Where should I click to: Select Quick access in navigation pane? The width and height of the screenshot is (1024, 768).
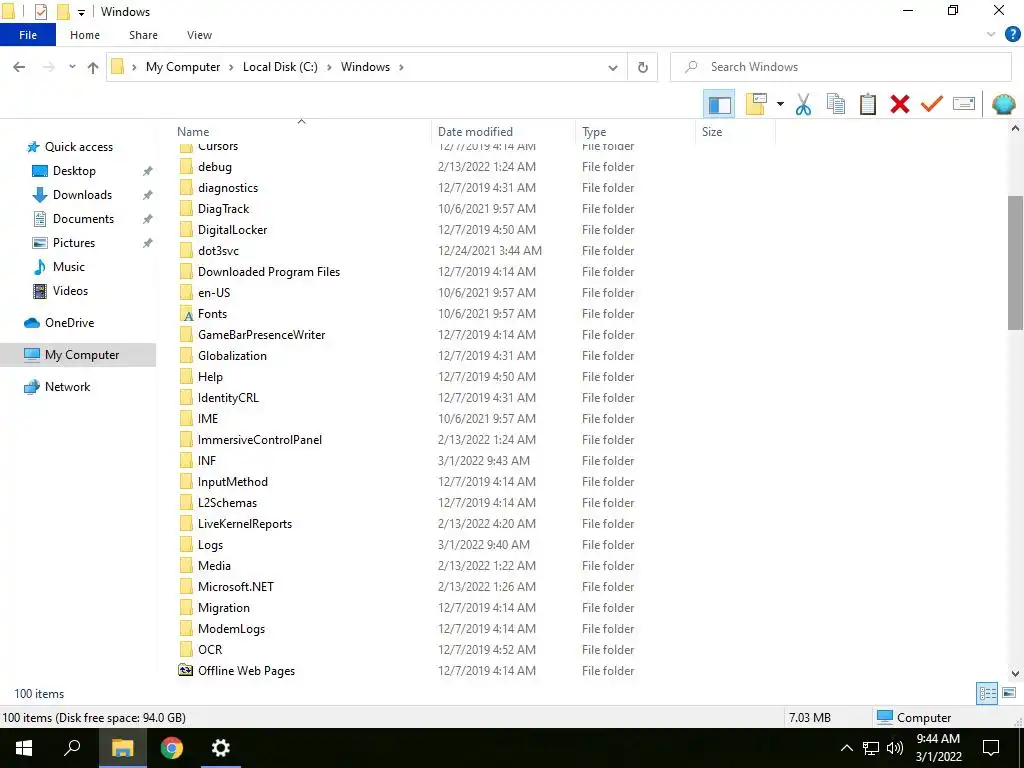(x=78, y=147)
